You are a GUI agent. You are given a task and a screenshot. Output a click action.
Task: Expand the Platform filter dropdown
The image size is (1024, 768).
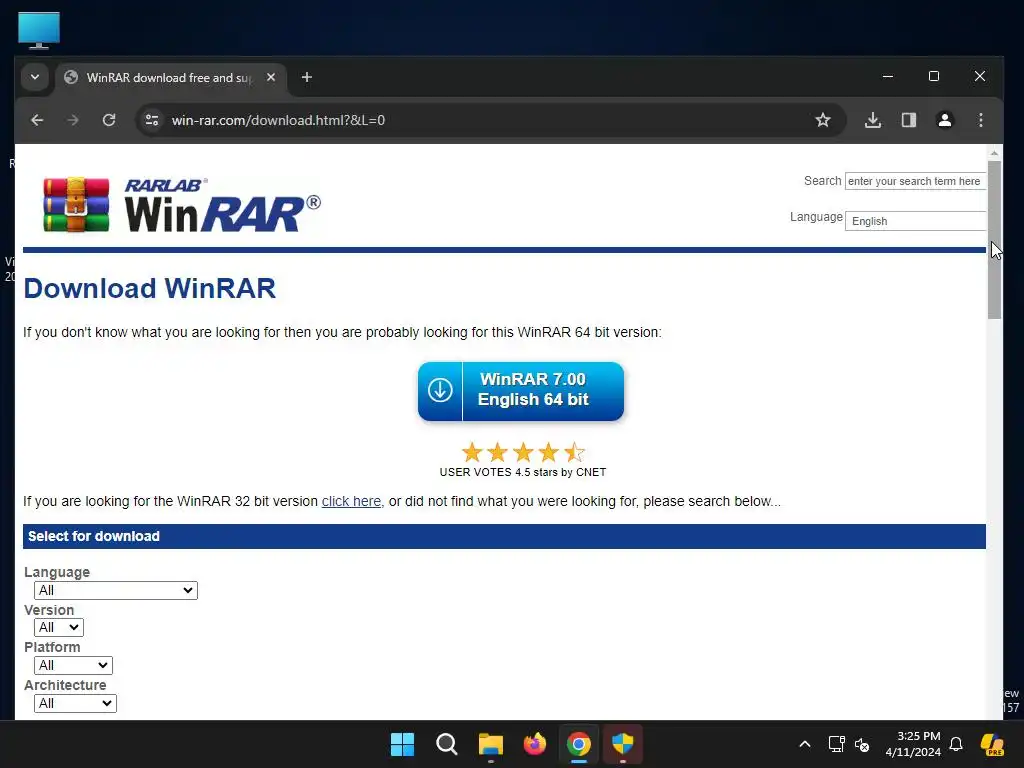[x=73, y=665]
